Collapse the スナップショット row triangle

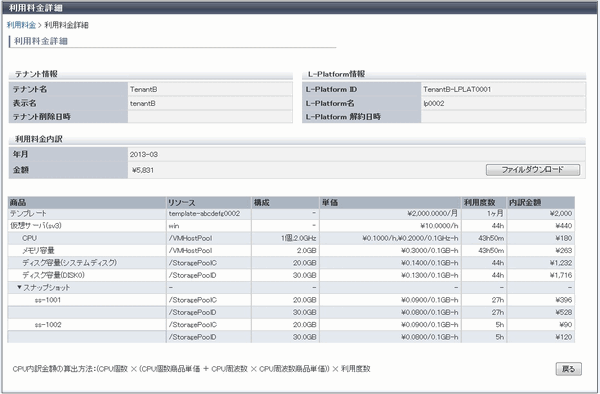pos(19,287)
